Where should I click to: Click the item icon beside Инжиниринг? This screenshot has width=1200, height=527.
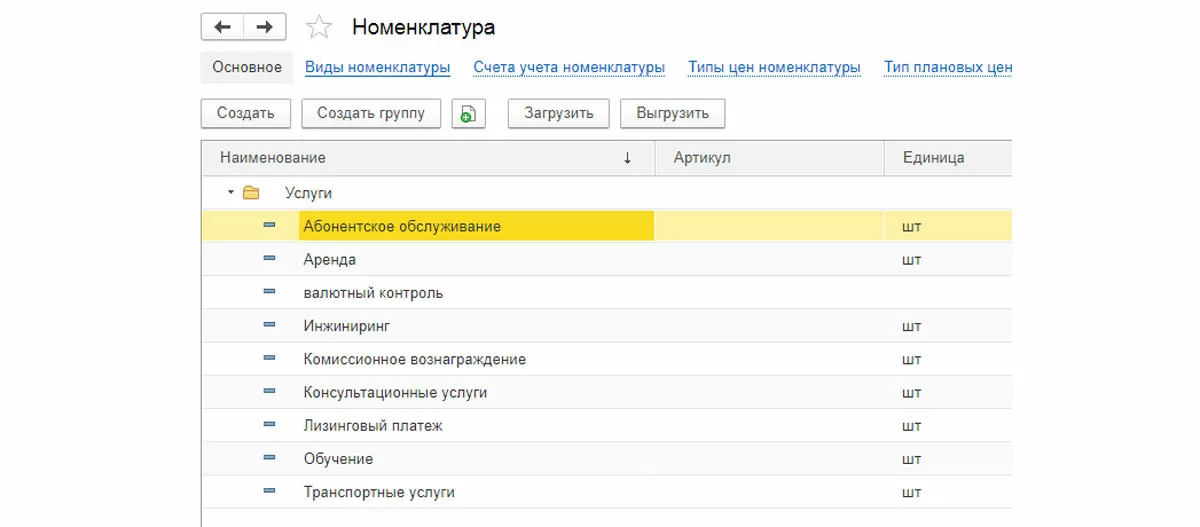click(x=269, y=325)
